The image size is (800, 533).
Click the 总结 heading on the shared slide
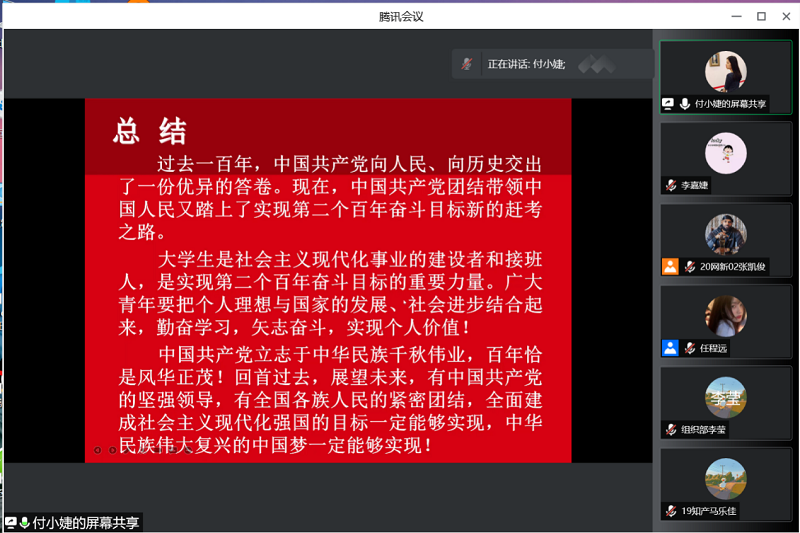coord(150,131)
